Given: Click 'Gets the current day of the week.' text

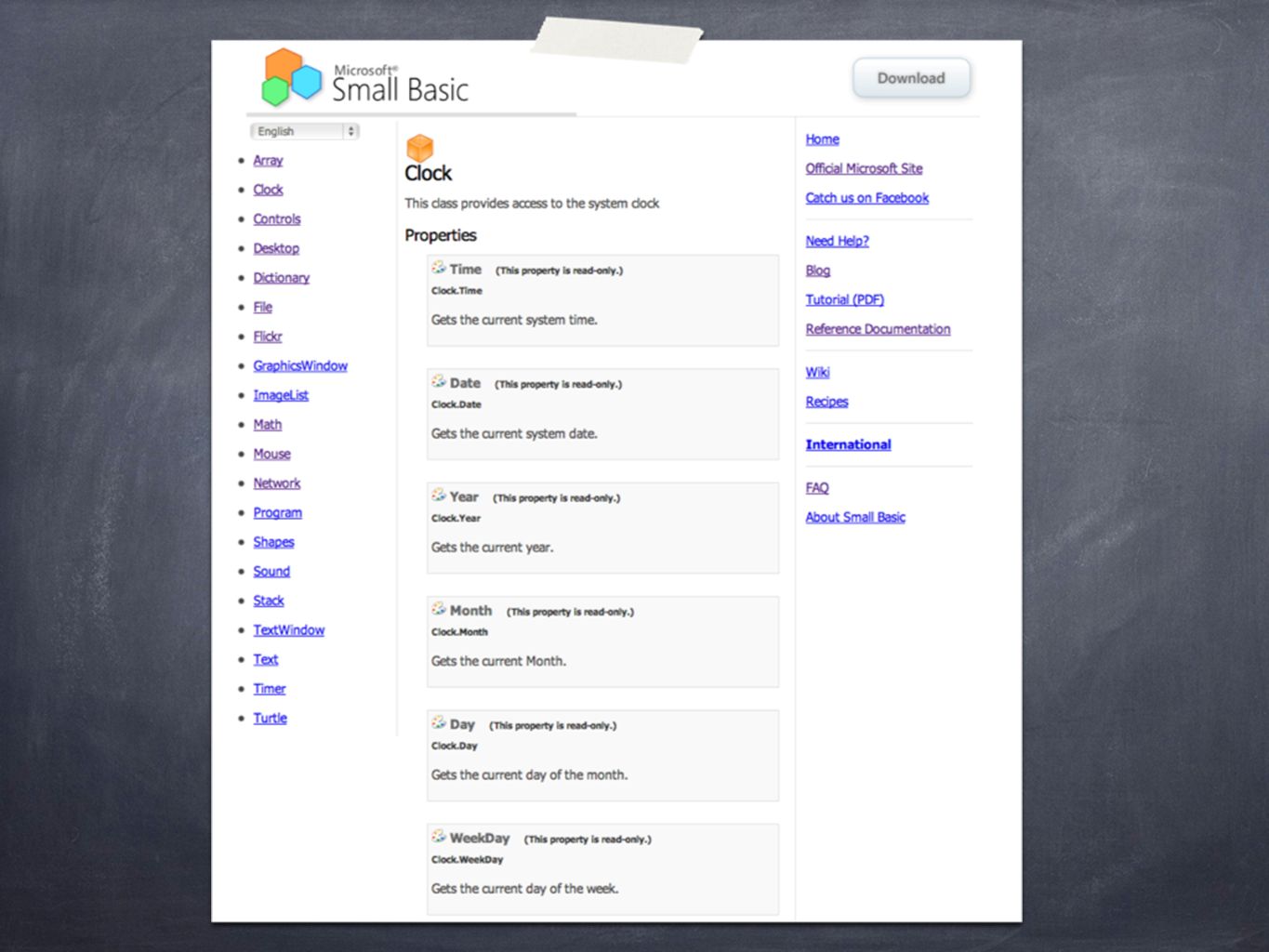Looking at the screenshot, I should click(x=524, y=889).
